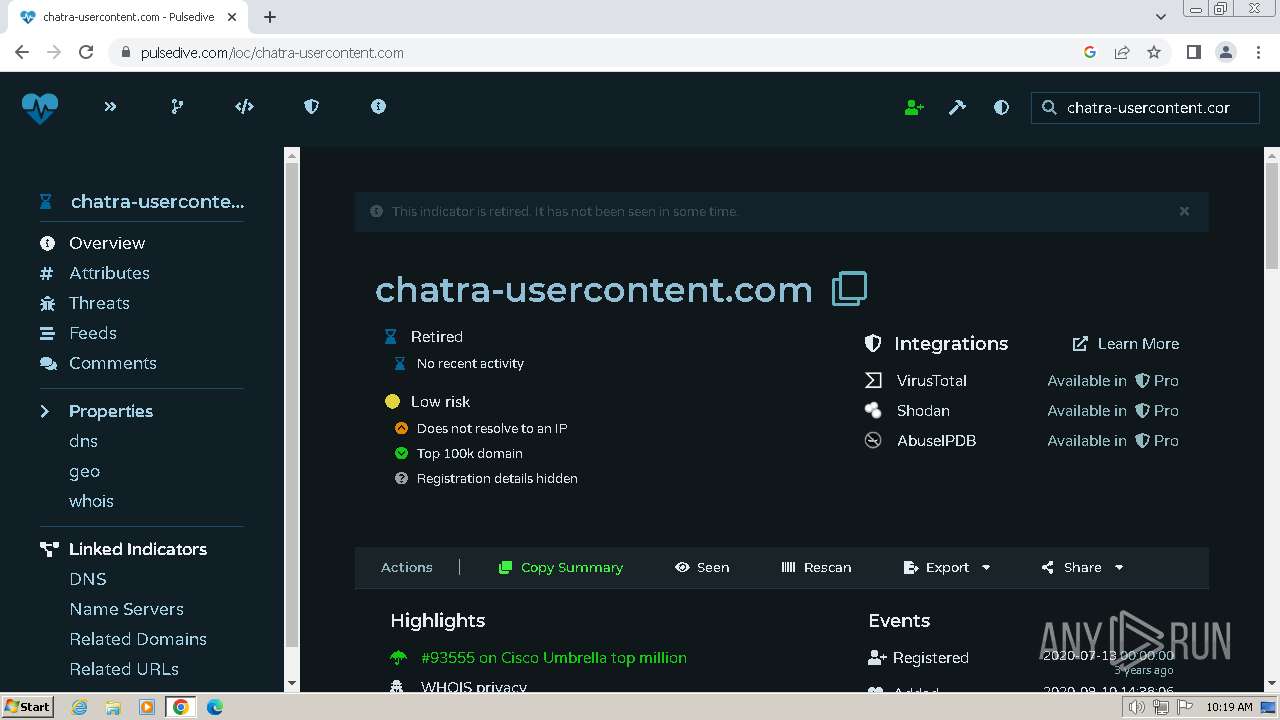This screenshot has width=1280, height=720.
Task: Open a new browser tab
Action: (270, 17)
